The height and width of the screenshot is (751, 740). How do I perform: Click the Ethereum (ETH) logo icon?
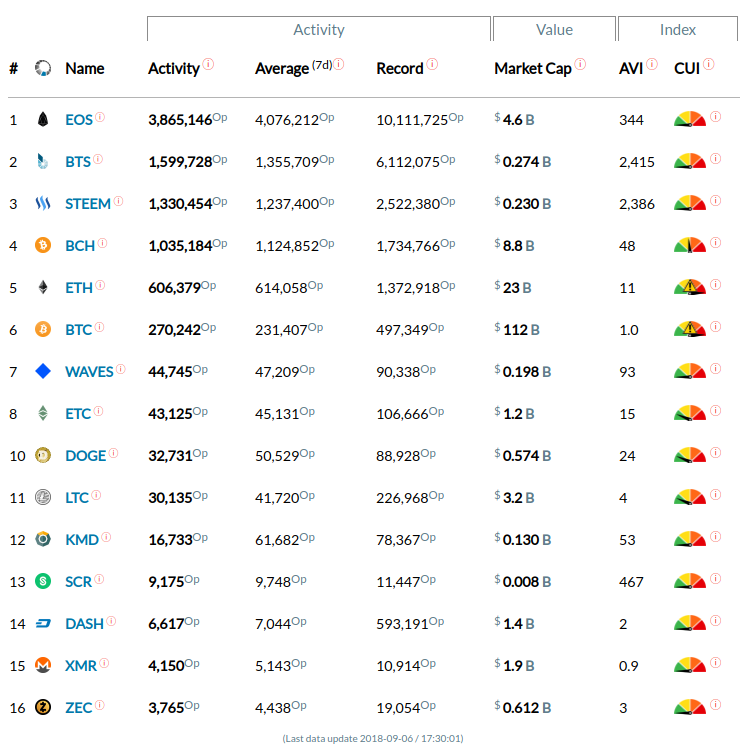click(x=42, y=288)
